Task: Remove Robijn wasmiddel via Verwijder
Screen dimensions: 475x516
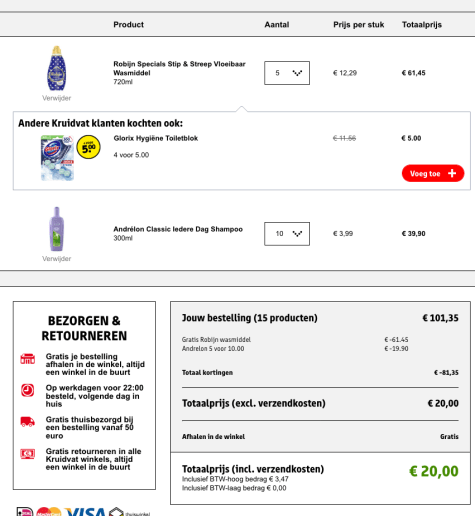Action: [x=57, y=98]
